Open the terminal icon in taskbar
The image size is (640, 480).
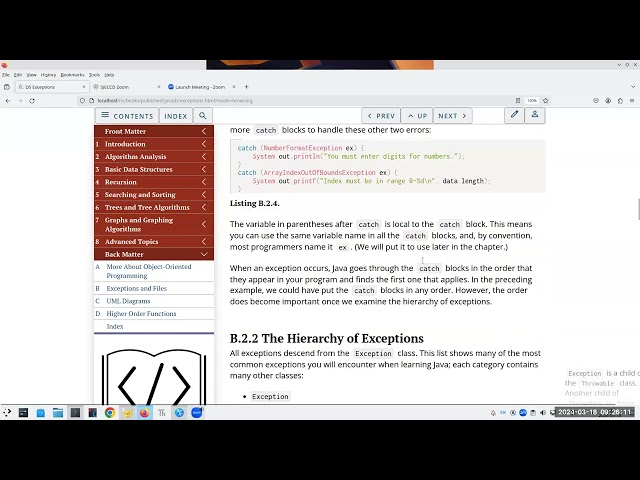pyautogui.click(x=75, y=413)
